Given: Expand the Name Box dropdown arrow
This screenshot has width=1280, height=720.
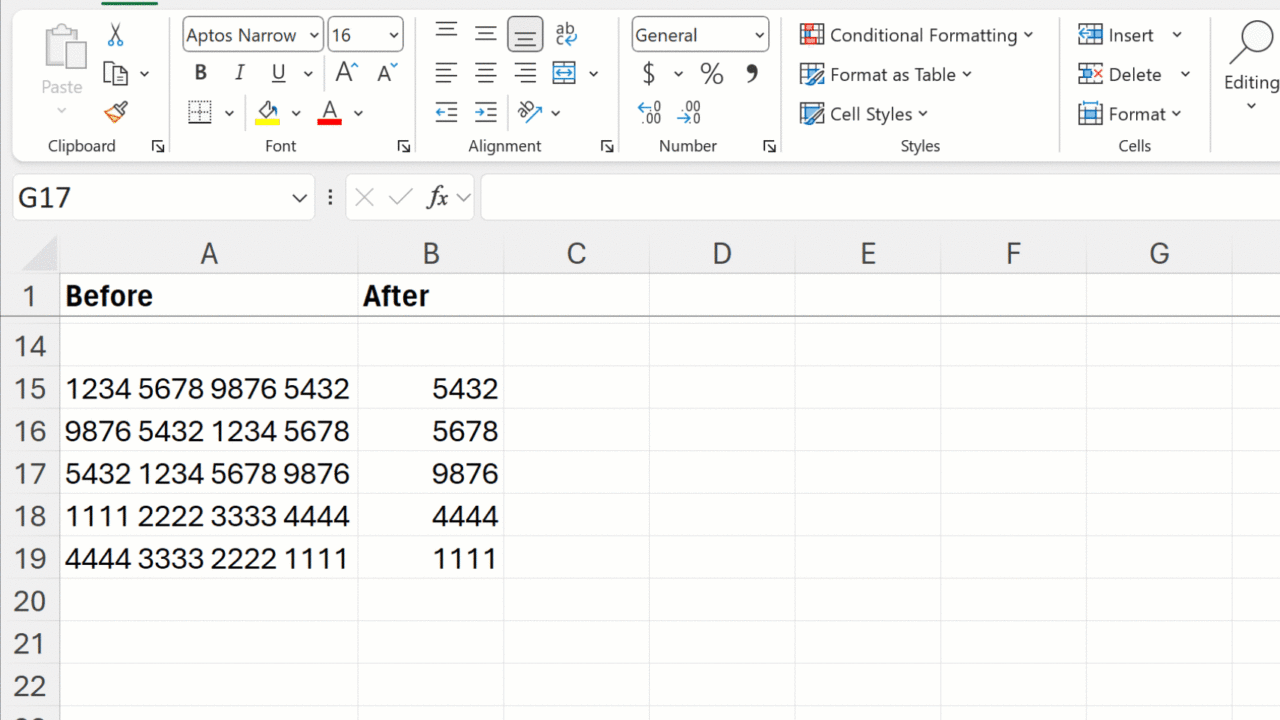Looking at the screenshot, I should coord(299,198).
